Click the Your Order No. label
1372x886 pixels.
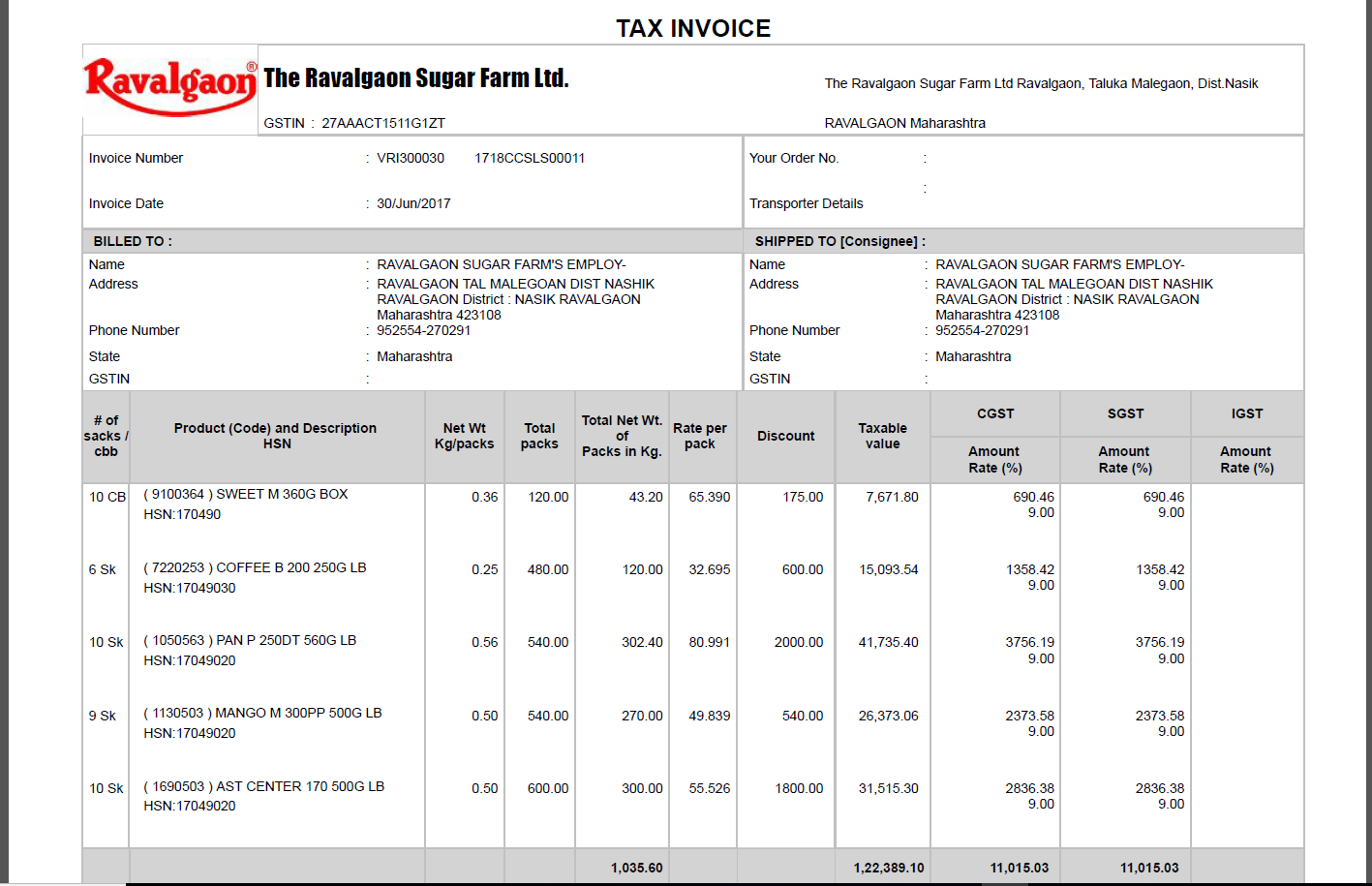click(x=794, y=158)
